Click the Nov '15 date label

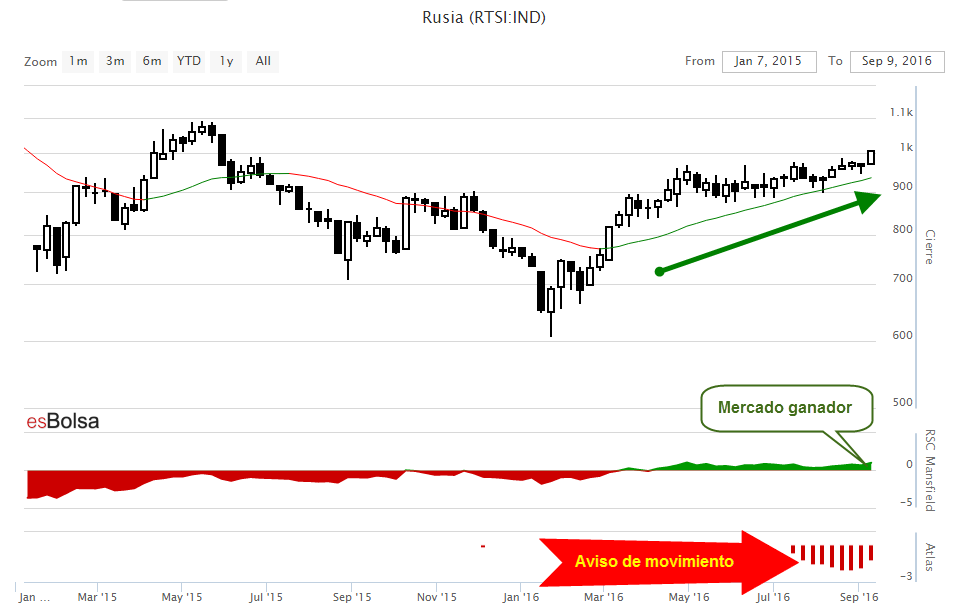pos(437,597)
